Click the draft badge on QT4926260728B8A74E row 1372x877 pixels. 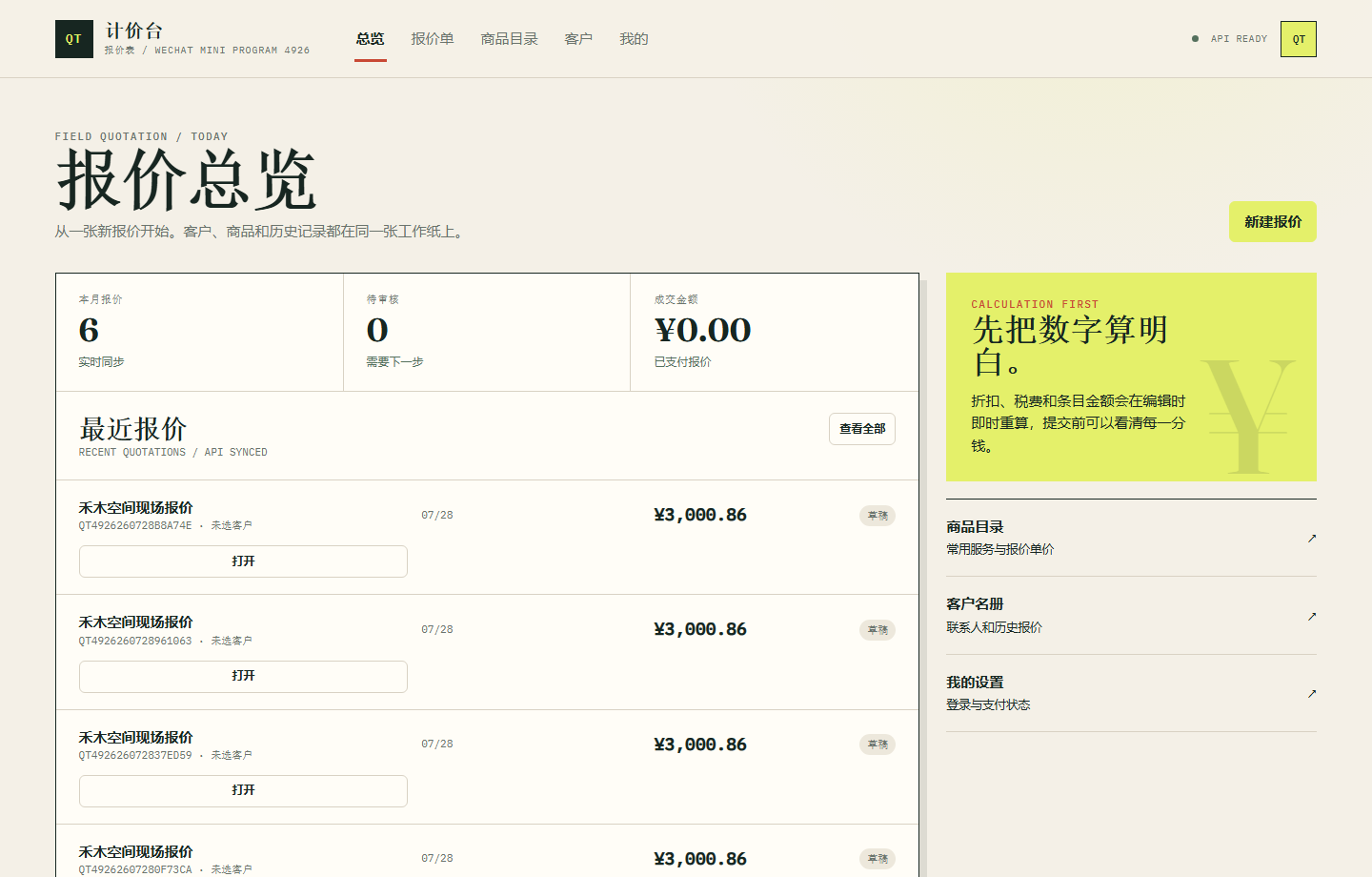click(x=878, y=516)
